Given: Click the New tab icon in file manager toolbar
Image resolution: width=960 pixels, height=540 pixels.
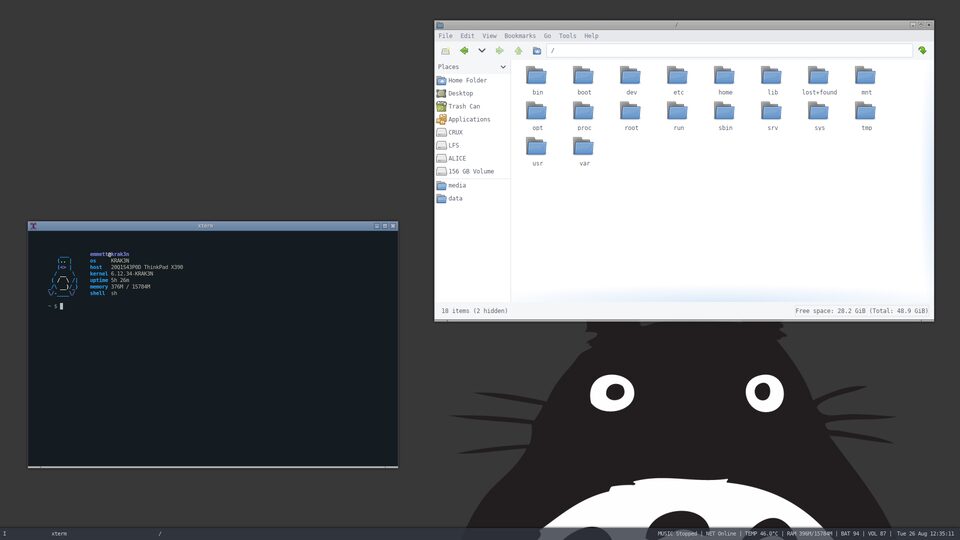Looking at the screenshot, I should (445, 51).
